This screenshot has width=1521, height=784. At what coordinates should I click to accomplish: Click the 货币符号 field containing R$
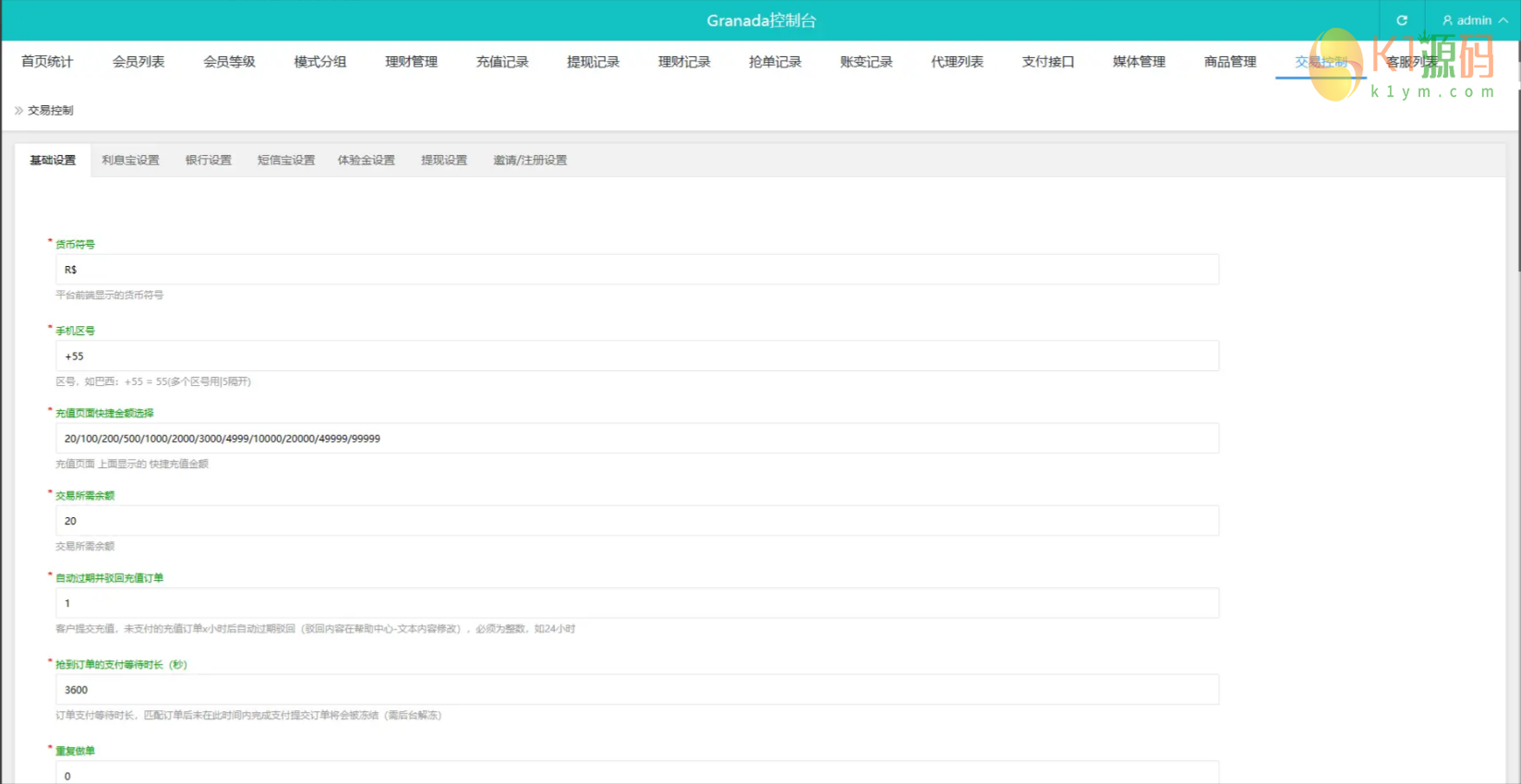[x=637, y=270]
